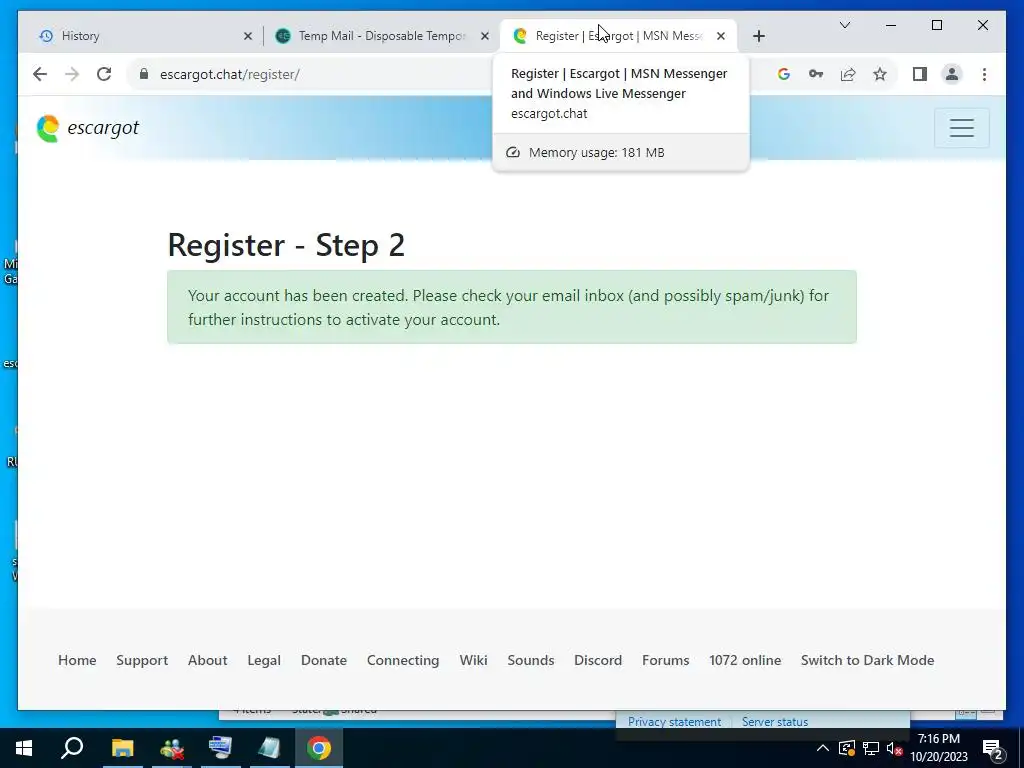Click Privacy statement in background window
1024x768 pixels.
pyautogui.click(x=675, y=722)
